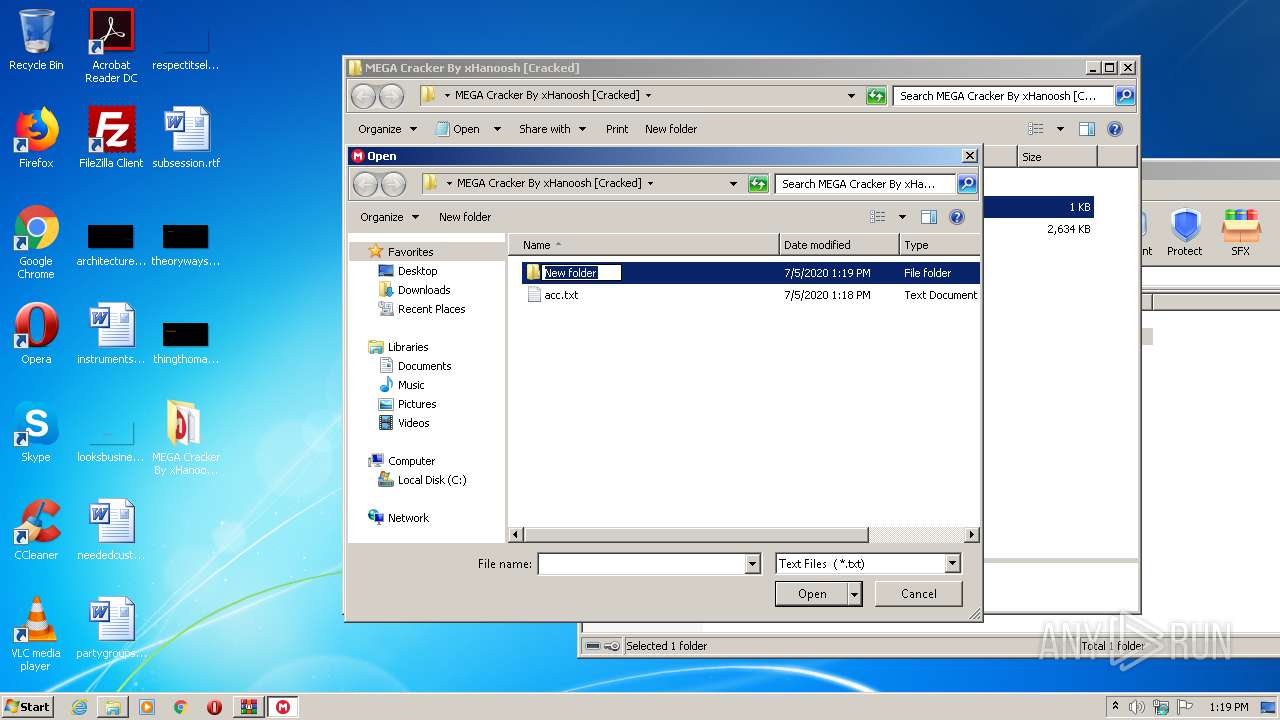Select the Acrobat Reader DC desktop shortcut
This screenshot has height=720, width=1280.
(111, 46)
